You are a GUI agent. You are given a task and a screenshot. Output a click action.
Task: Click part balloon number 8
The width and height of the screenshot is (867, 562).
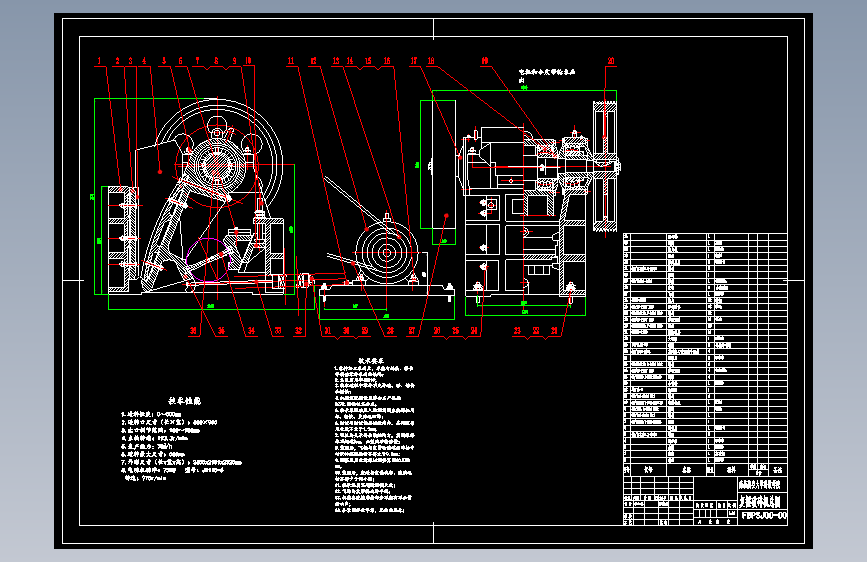(x=216, y=61)
